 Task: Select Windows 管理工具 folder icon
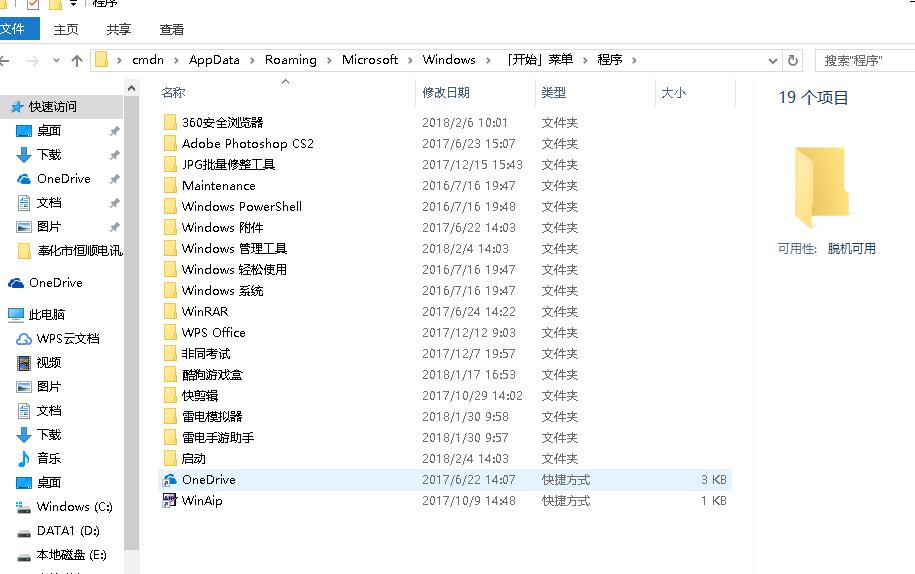click(x=170, y=248)
